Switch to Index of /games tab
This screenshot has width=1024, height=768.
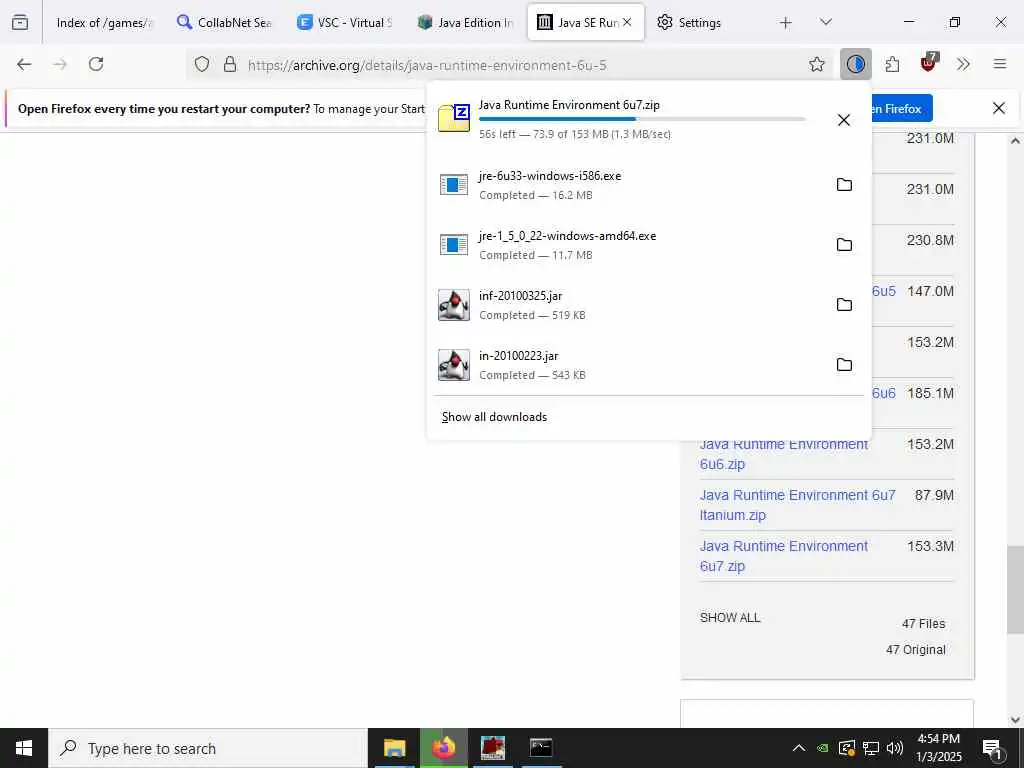click(x=103, y=22)
